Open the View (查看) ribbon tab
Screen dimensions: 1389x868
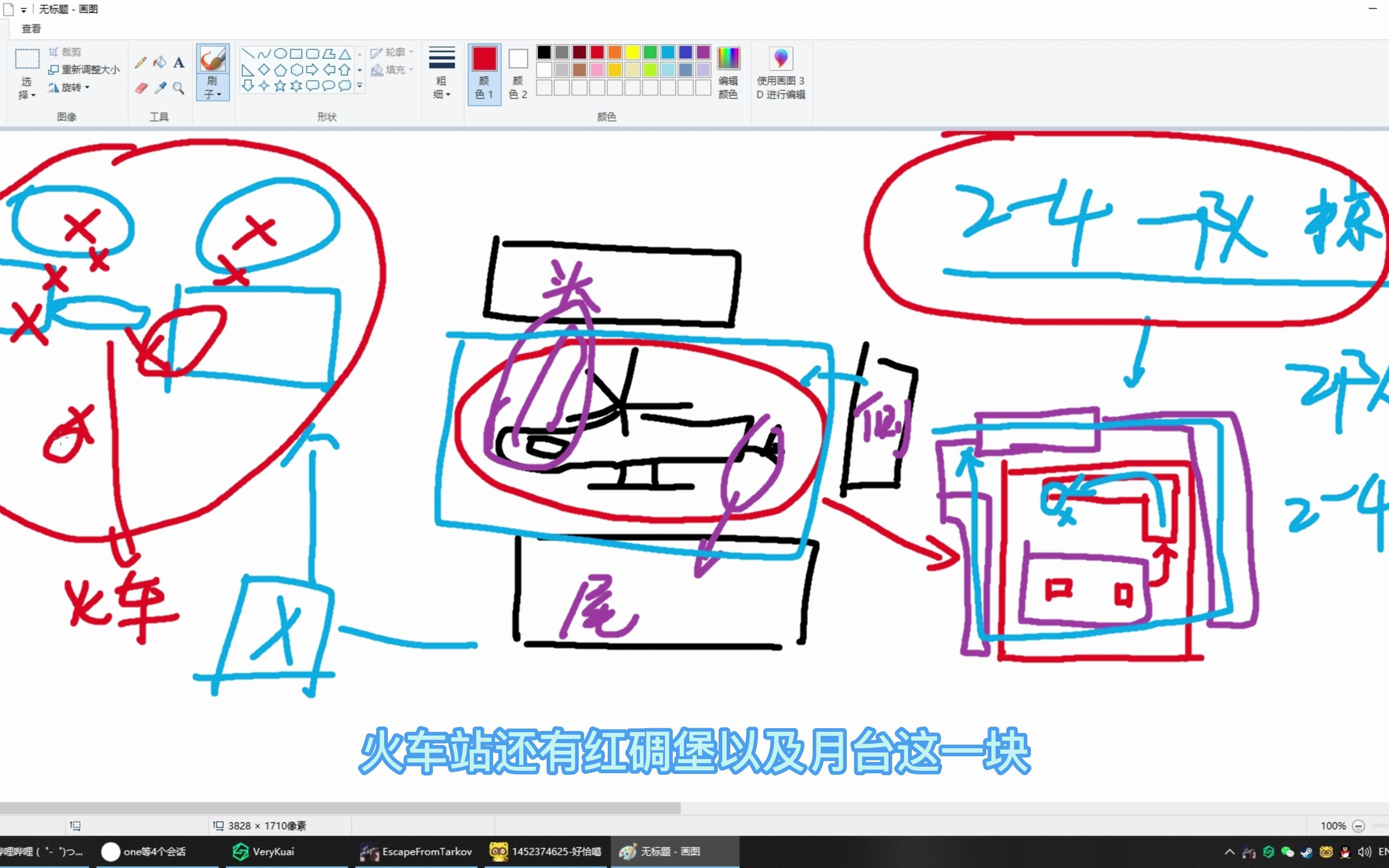(x=31, y=29)
